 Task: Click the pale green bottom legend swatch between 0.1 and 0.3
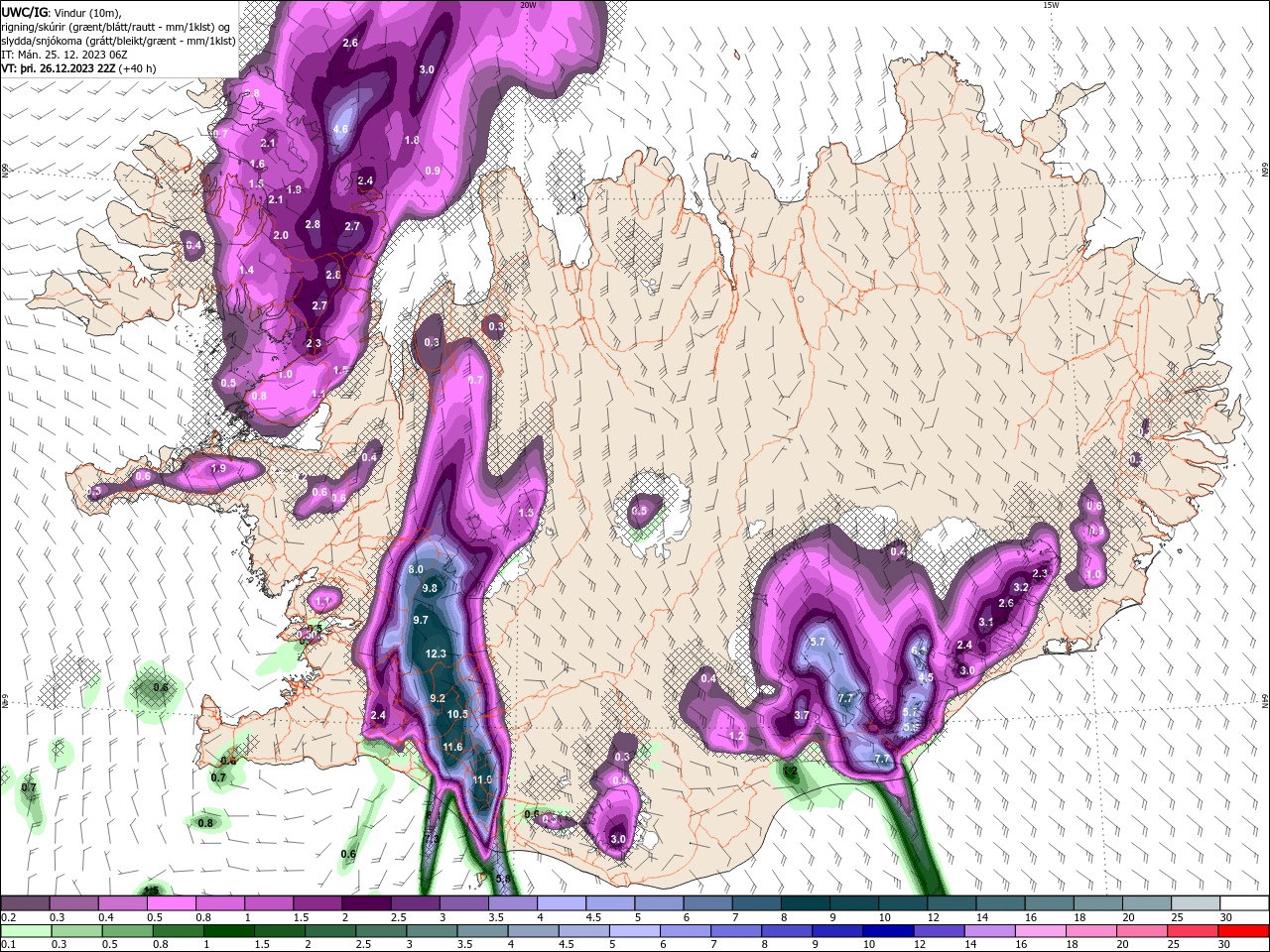click(x=26, y=931)
